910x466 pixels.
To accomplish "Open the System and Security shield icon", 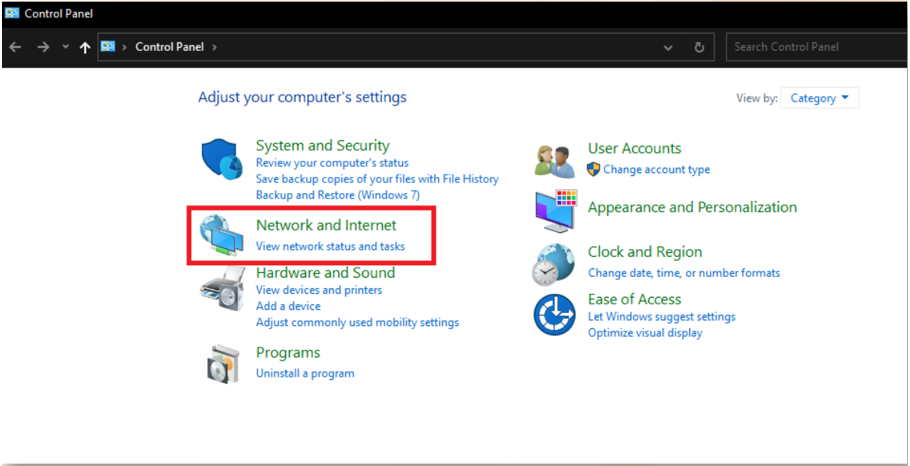I will pos(222,159).
